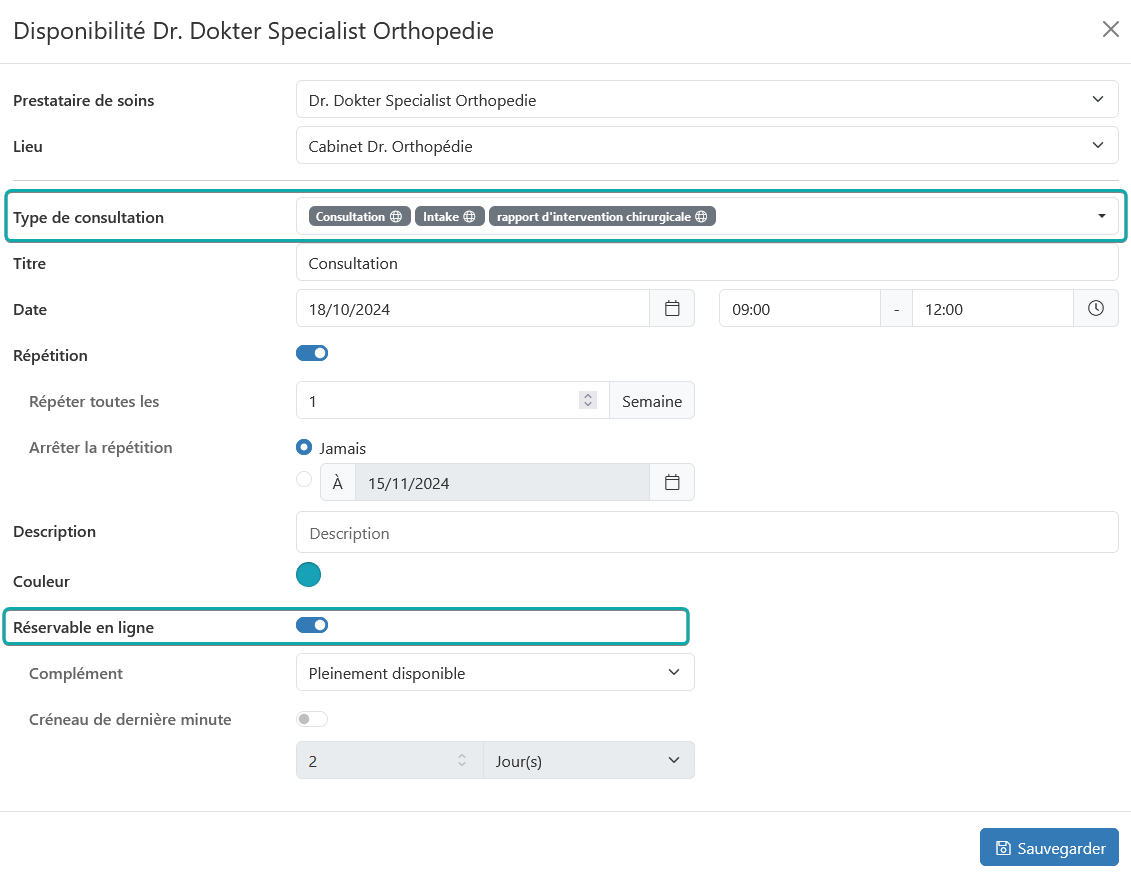Click the end date field 15/11/2024
Image resolution: width=1131 pixels, height=880 pixels.
pyautogui.click(x=502, y=483)
